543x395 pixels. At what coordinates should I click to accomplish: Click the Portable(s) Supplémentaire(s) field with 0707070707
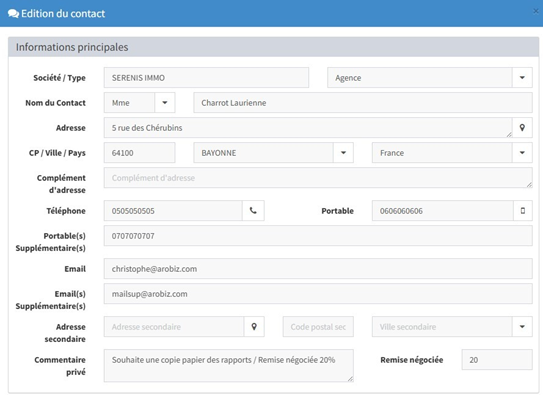click(x=318, y=236)
